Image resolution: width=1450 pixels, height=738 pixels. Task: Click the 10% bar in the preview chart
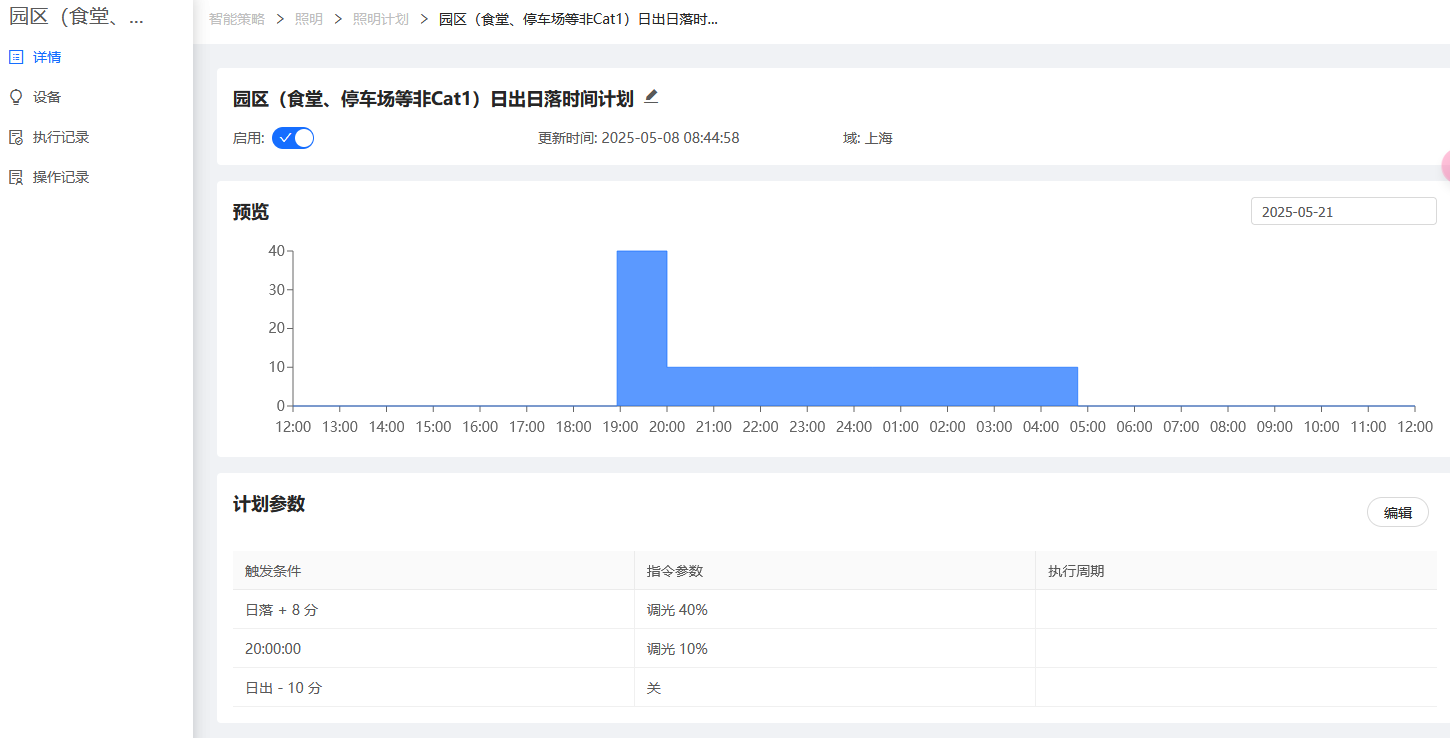(x=872, y=386)
